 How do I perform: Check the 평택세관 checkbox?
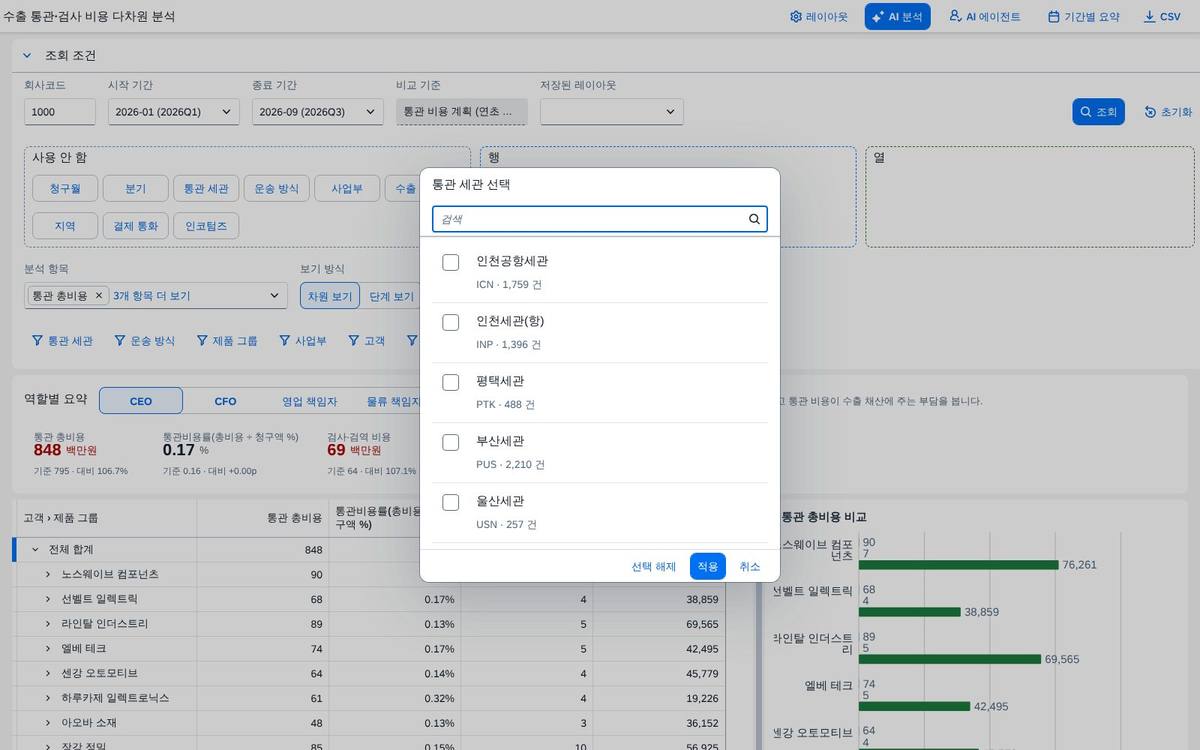pos(451,382)
